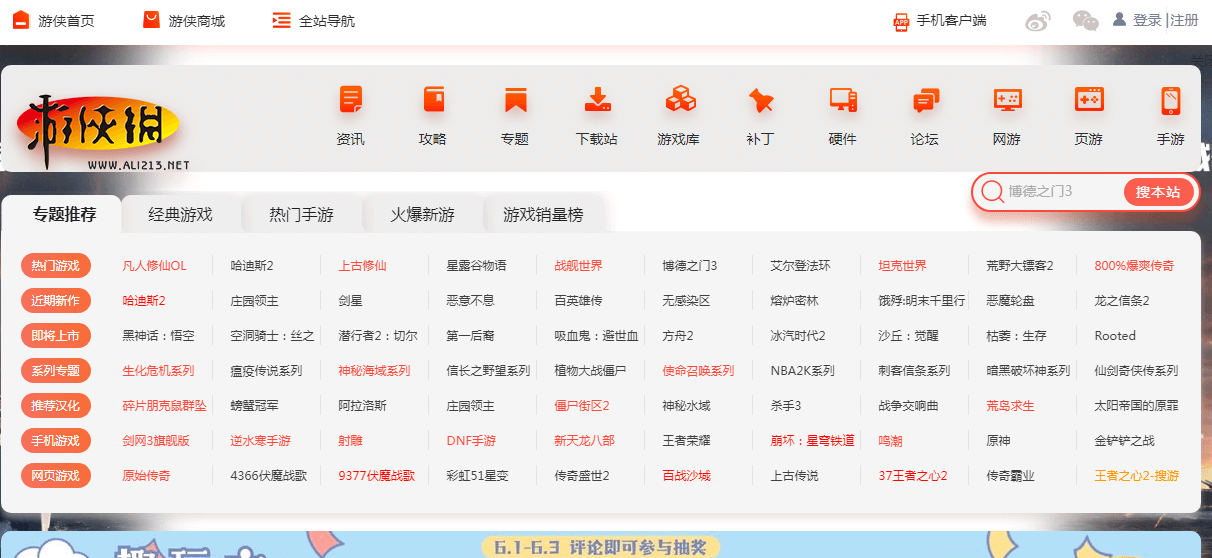Select the 近期新作 category label

pyautogui.click(x=56, y=300)
